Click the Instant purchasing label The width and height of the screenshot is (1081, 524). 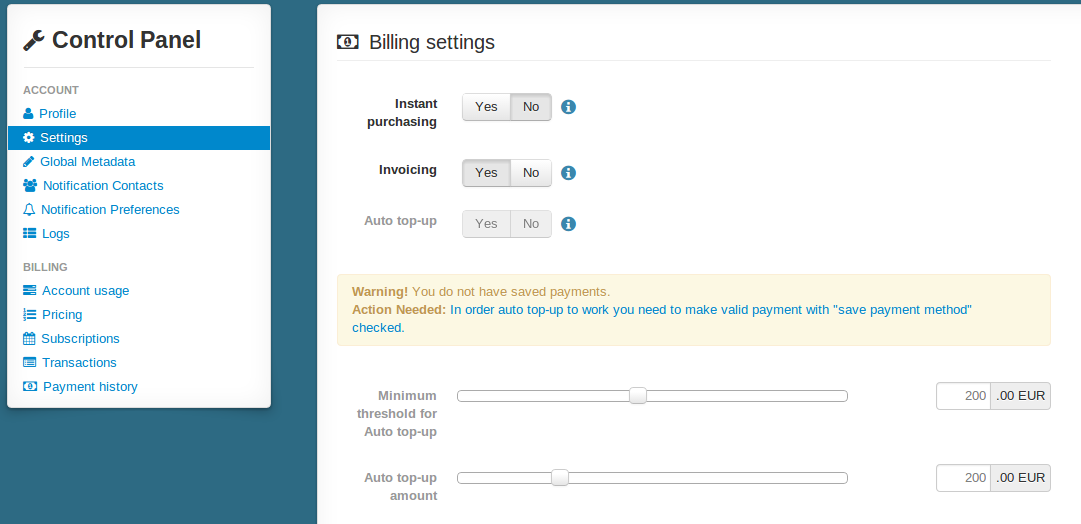403,113
